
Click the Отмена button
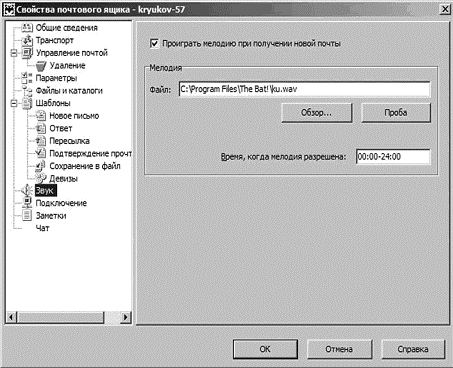339,349
